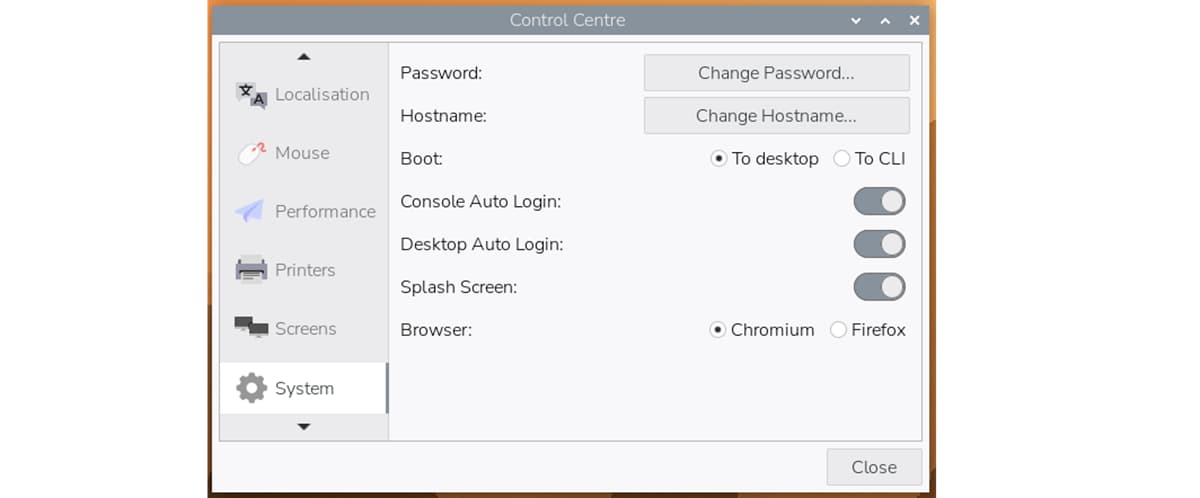Click the Printers printer icon
The width and height of the screenshot is (1200, 498).
[x=251, y=270]
